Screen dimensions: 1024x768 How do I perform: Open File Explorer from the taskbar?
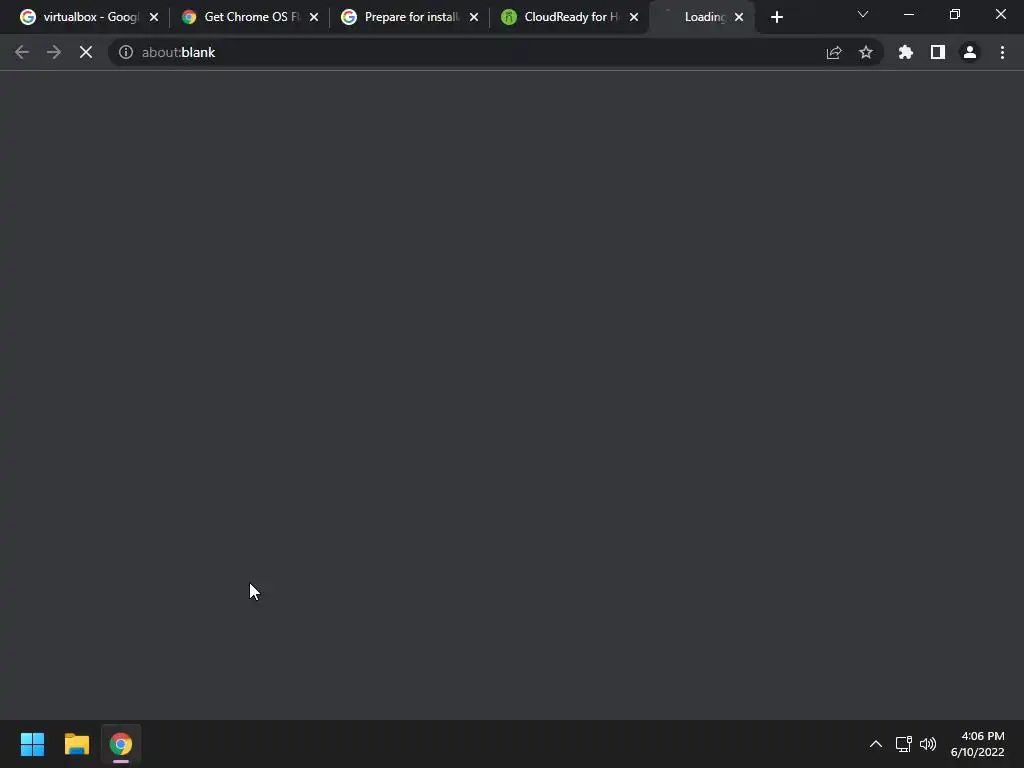[76, 744]
